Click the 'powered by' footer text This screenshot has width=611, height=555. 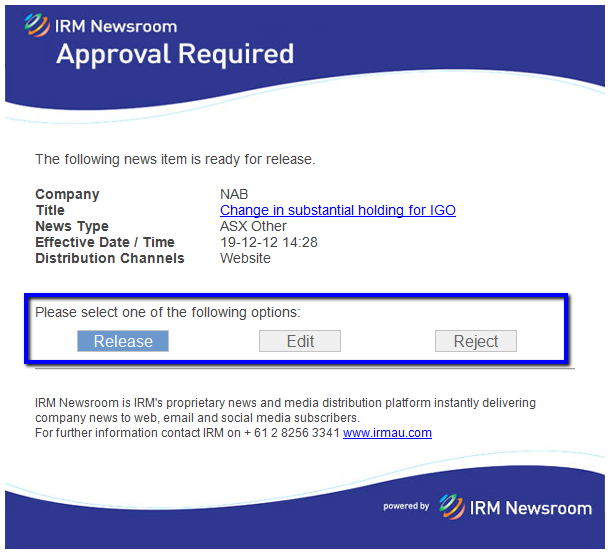click(406, 506)
